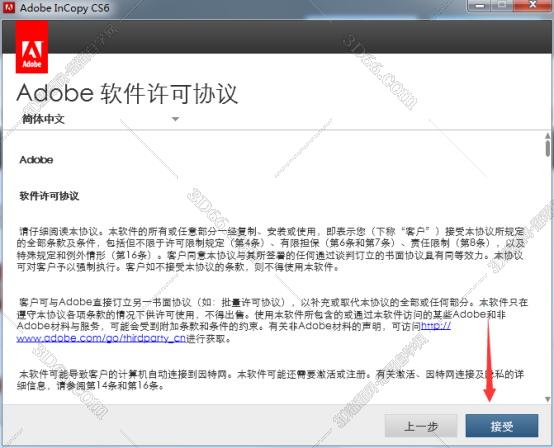The width and height of the screenshot is (554, 448).
Task: Click the red Adobe logo
Action: pyautogui.click(x=32, y=47)
